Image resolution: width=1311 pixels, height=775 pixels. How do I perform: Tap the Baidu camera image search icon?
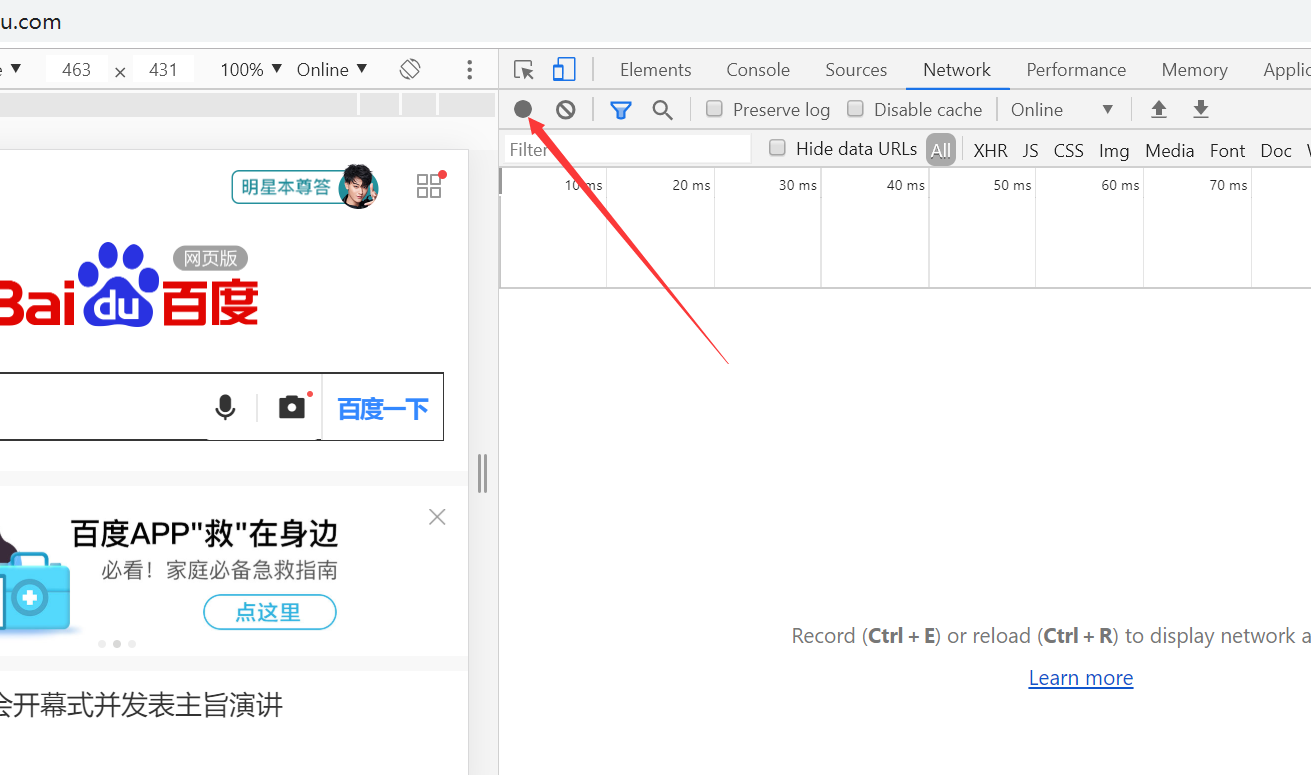pyautogui.click(x=292, y=406)
